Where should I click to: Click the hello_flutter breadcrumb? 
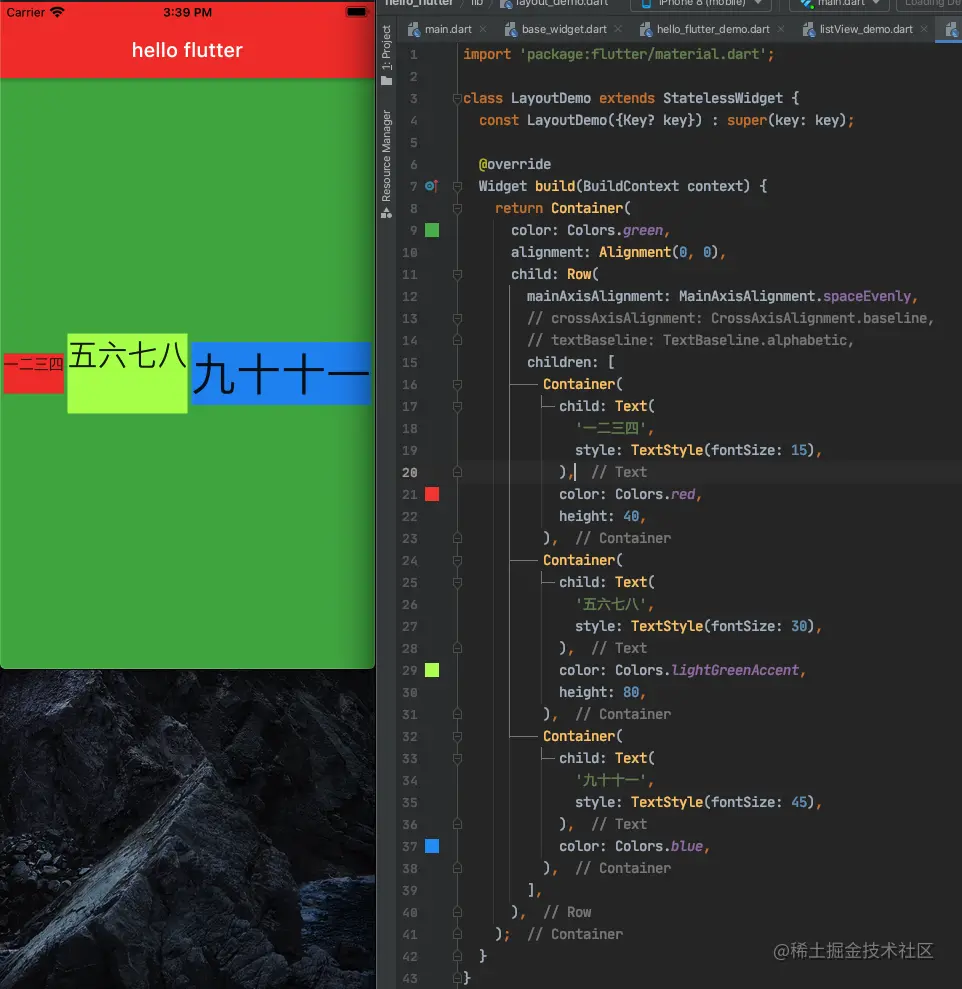pos(419,3)
